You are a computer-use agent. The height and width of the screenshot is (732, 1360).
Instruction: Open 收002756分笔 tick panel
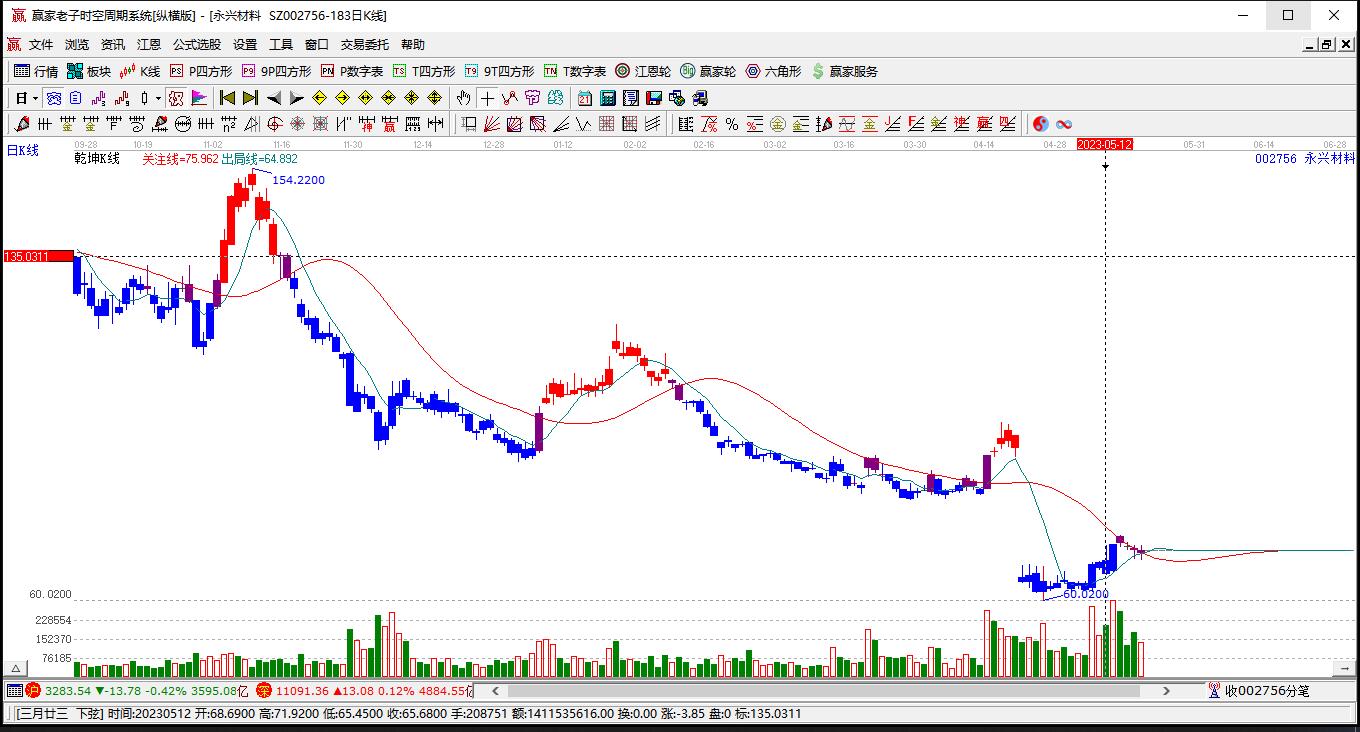tap(1259, 691)
